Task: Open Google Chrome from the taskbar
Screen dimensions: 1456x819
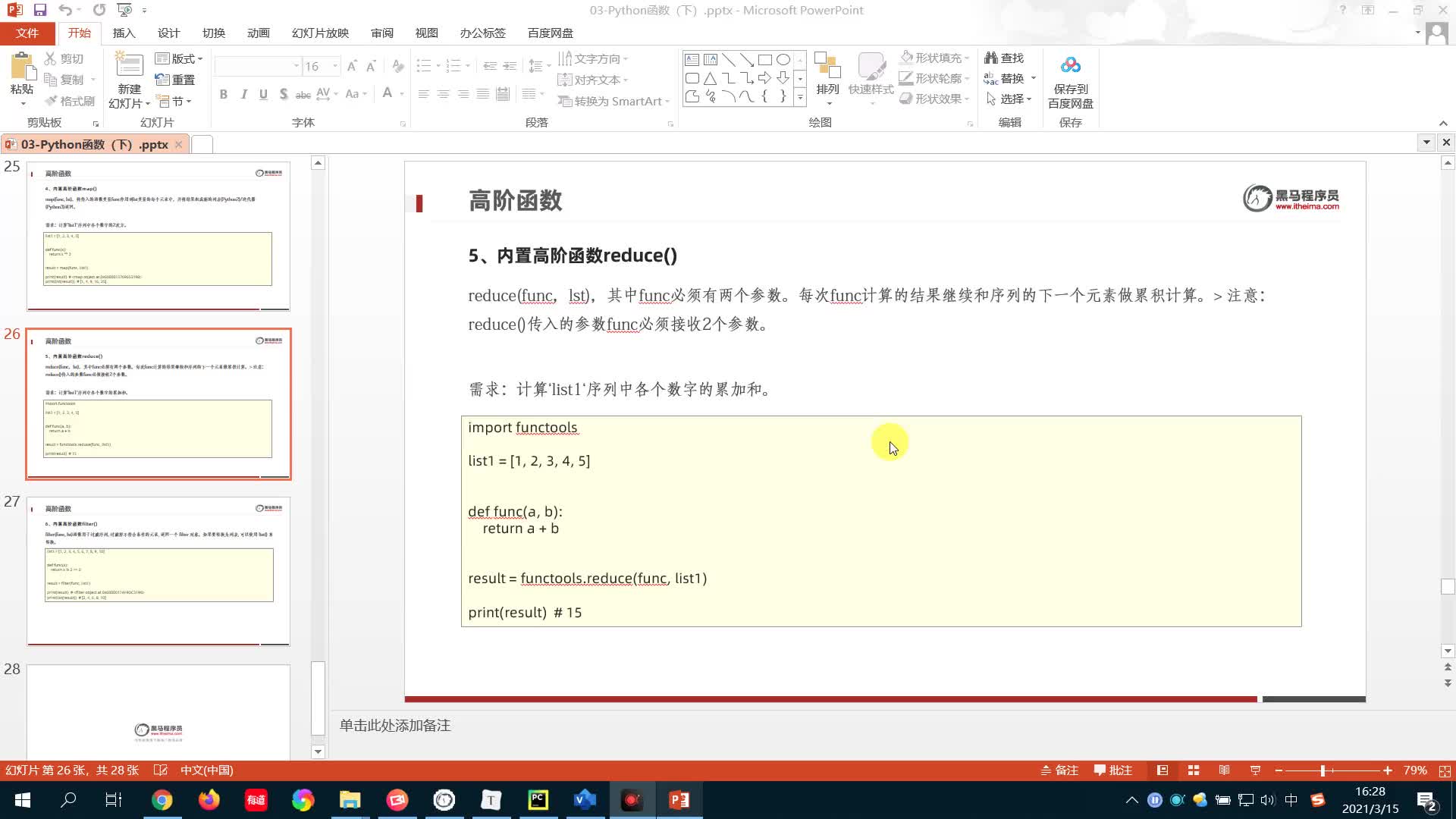Action: coord(162,800)
